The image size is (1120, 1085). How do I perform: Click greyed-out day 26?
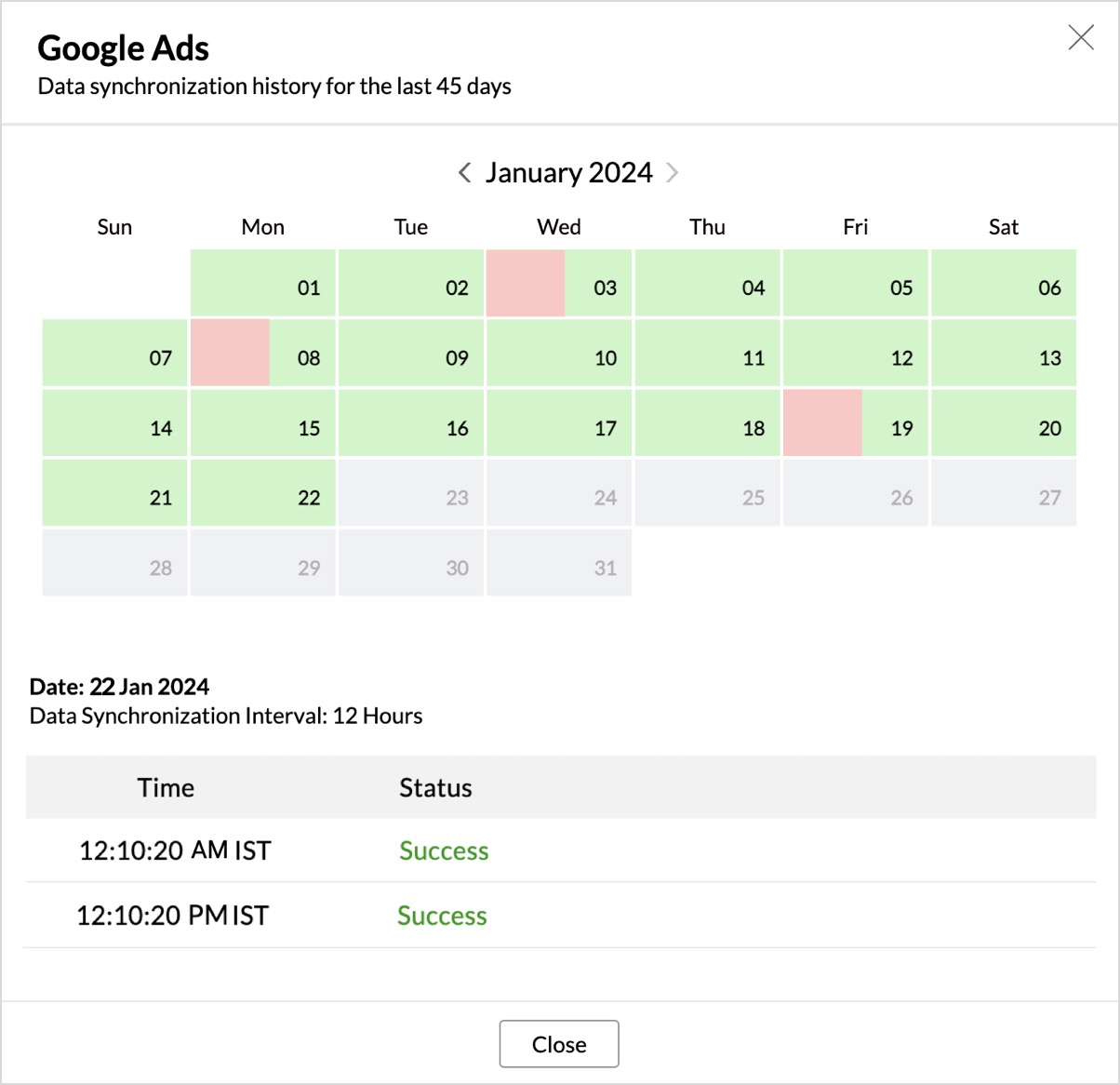[x=856, y=493]
